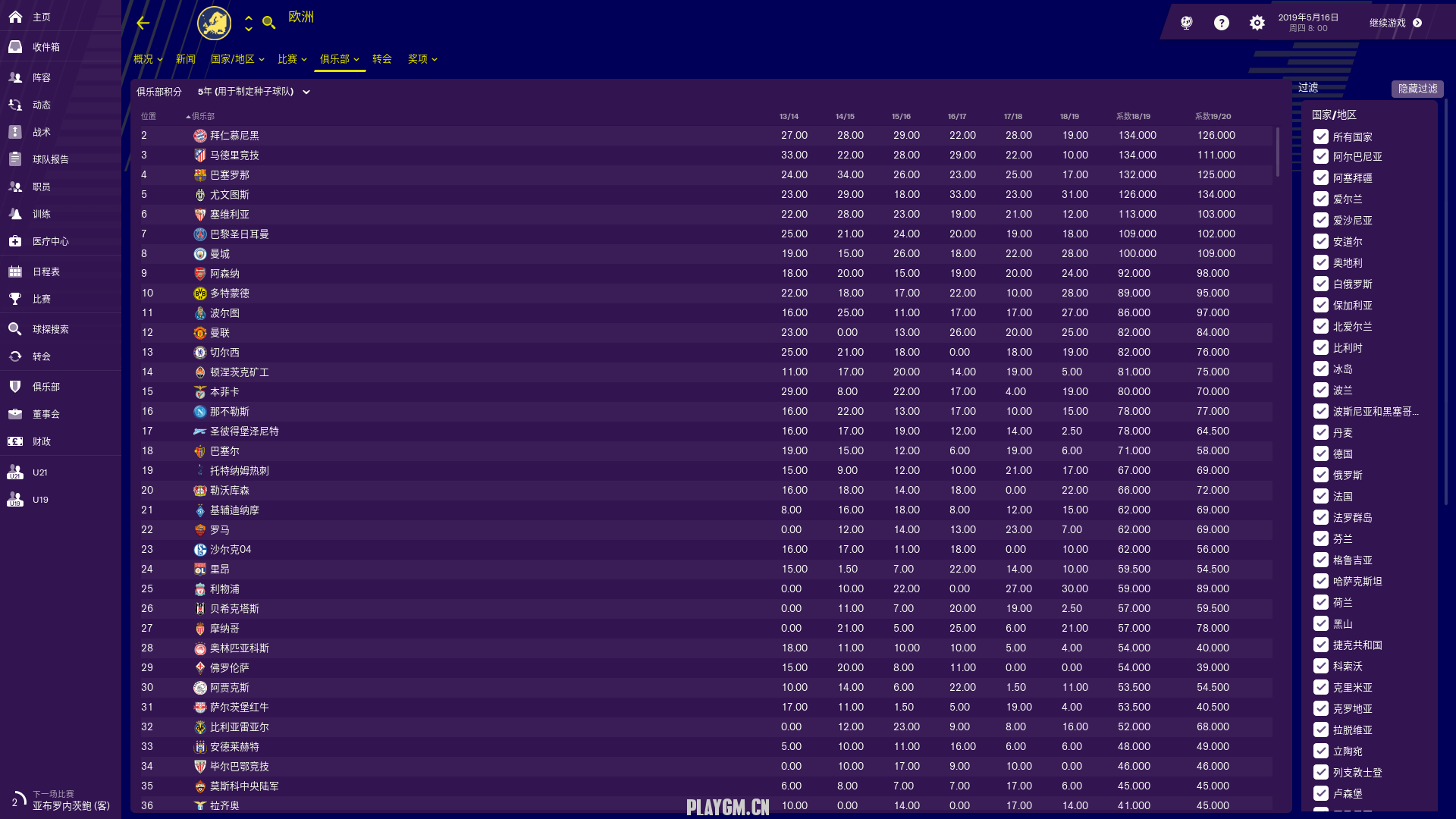Click the search magnifier beside 欧洲
Viewport: 1456px width, 819px height.
tap(268, 23)
